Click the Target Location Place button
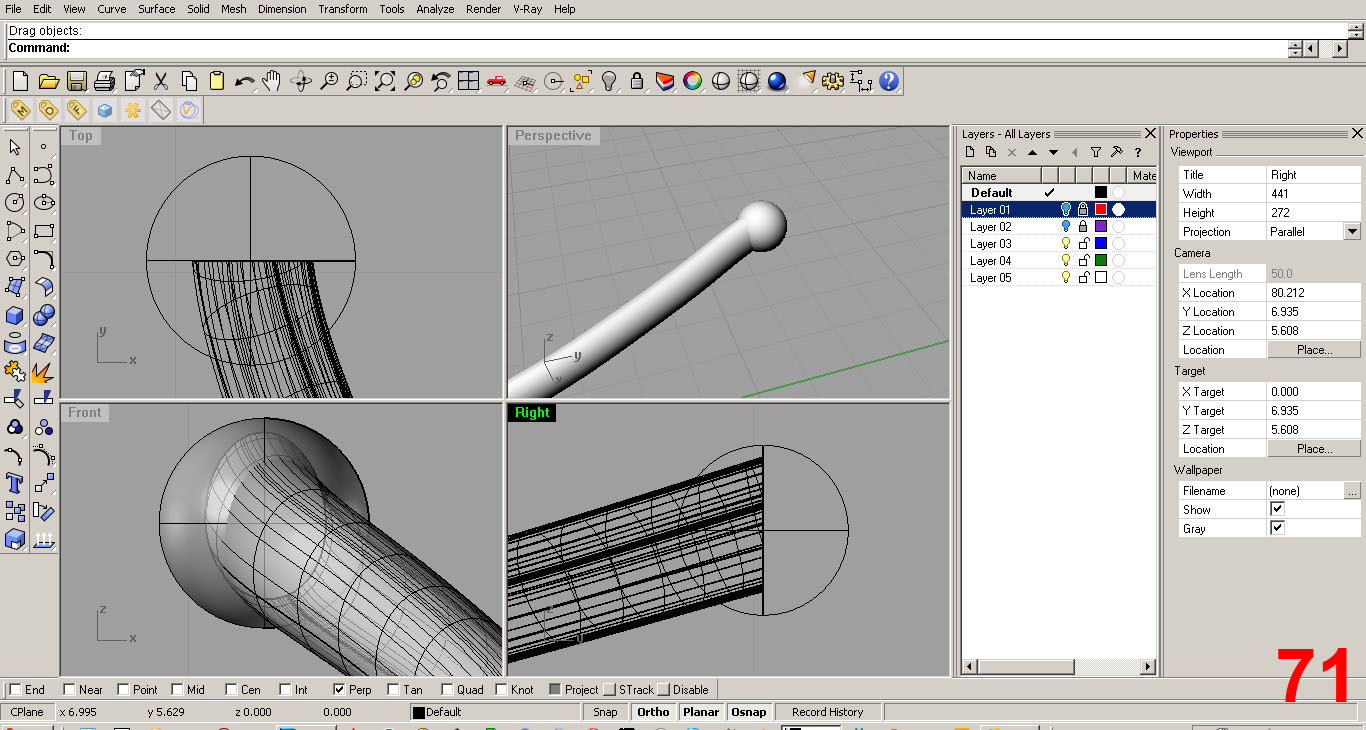This screenshot has width=1366, height=730. click(1314, 449)
